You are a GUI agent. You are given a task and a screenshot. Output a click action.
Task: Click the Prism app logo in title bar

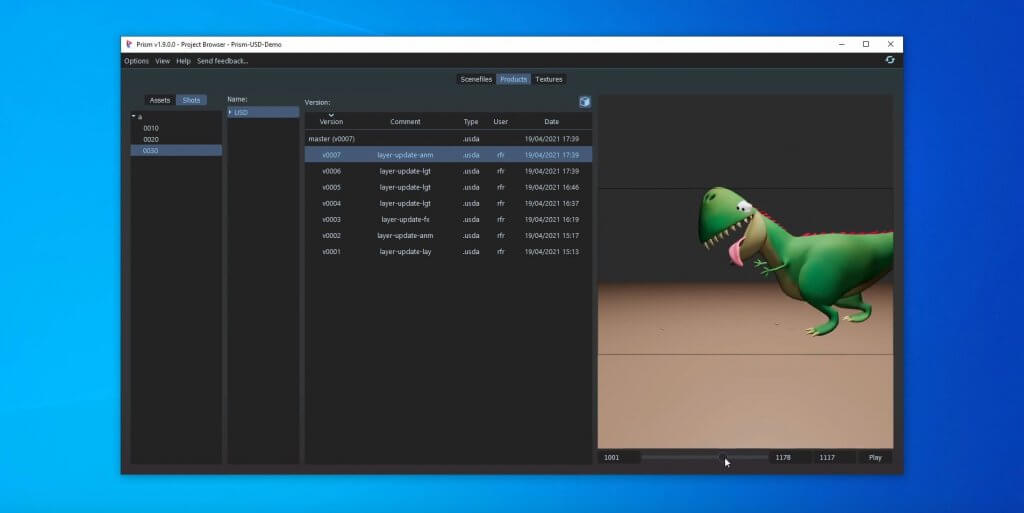[129, 44]
